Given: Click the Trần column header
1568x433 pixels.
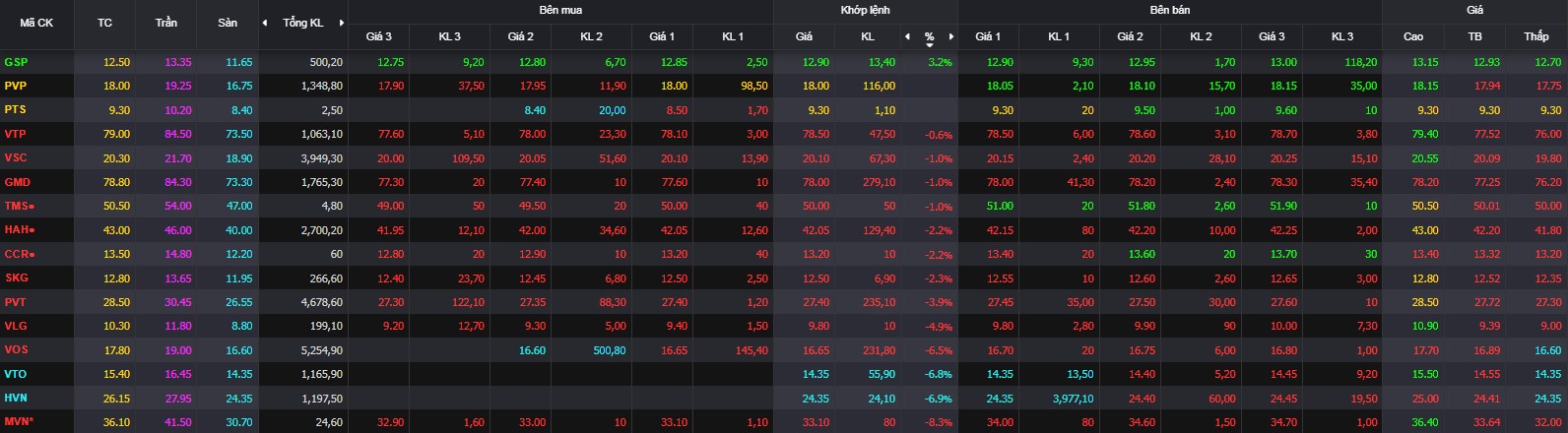Looking at the screenshot, I should coord(166,23).
